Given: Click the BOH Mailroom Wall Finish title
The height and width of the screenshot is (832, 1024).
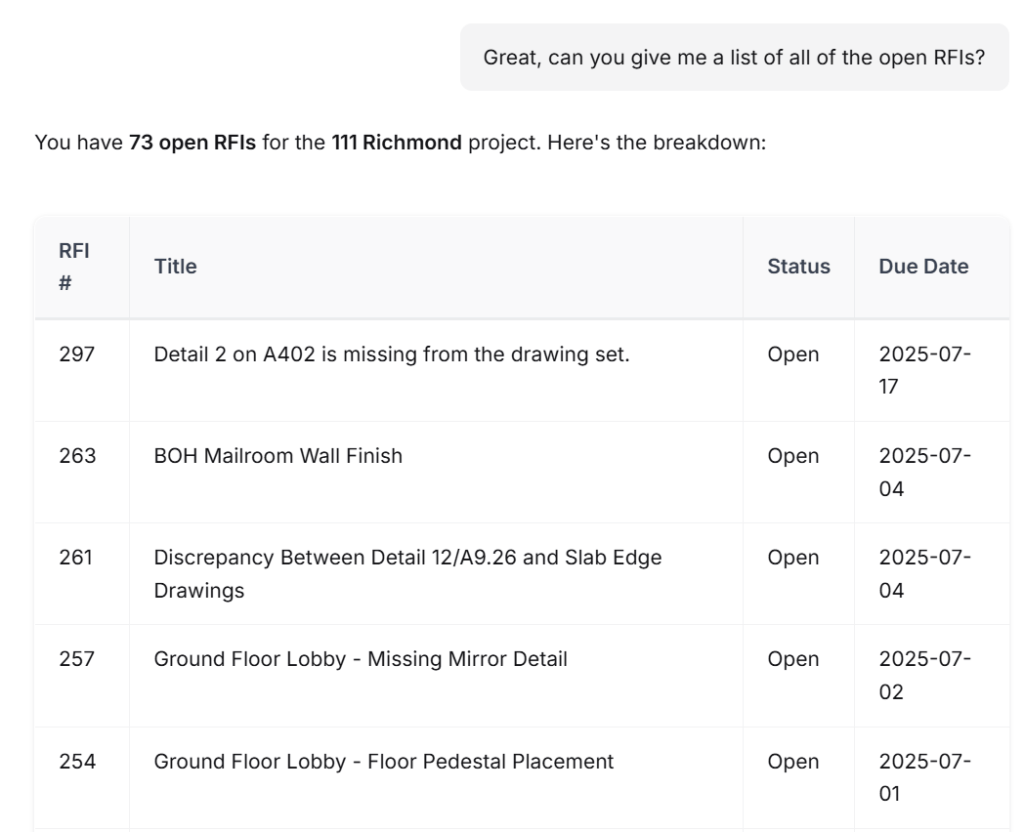Looking at the screenshot, I should (x=278, y=456).
